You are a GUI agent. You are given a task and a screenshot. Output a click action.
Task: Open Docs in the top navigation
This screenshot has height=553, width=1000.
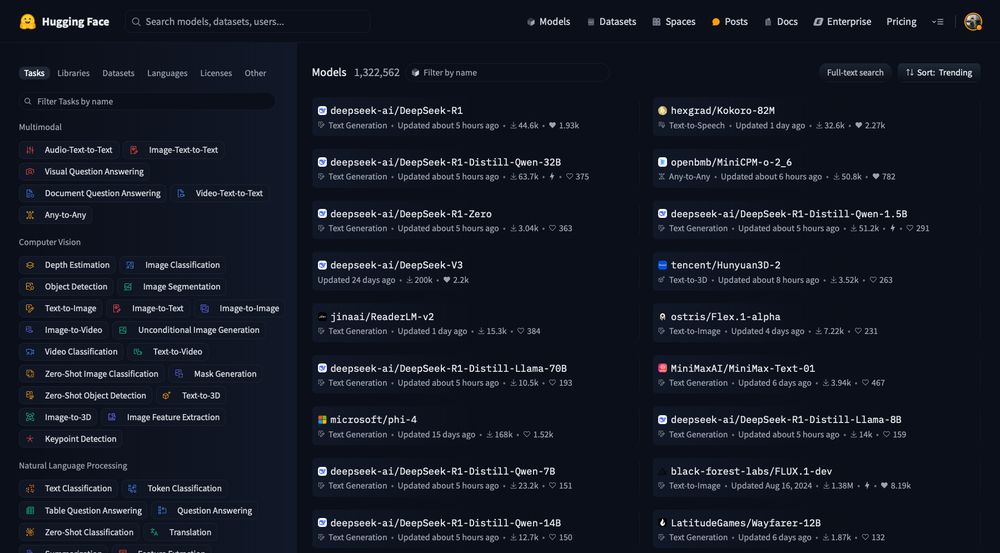click(781, 22)
